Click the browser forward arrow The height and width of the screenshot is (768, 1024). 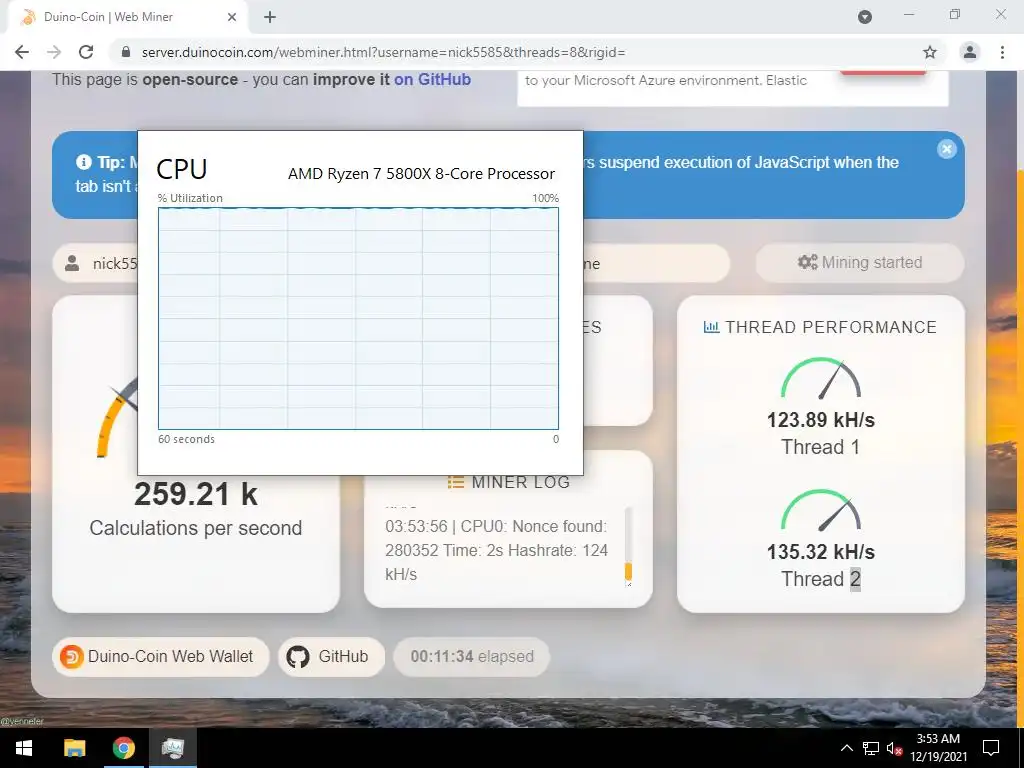coord(54,52)
